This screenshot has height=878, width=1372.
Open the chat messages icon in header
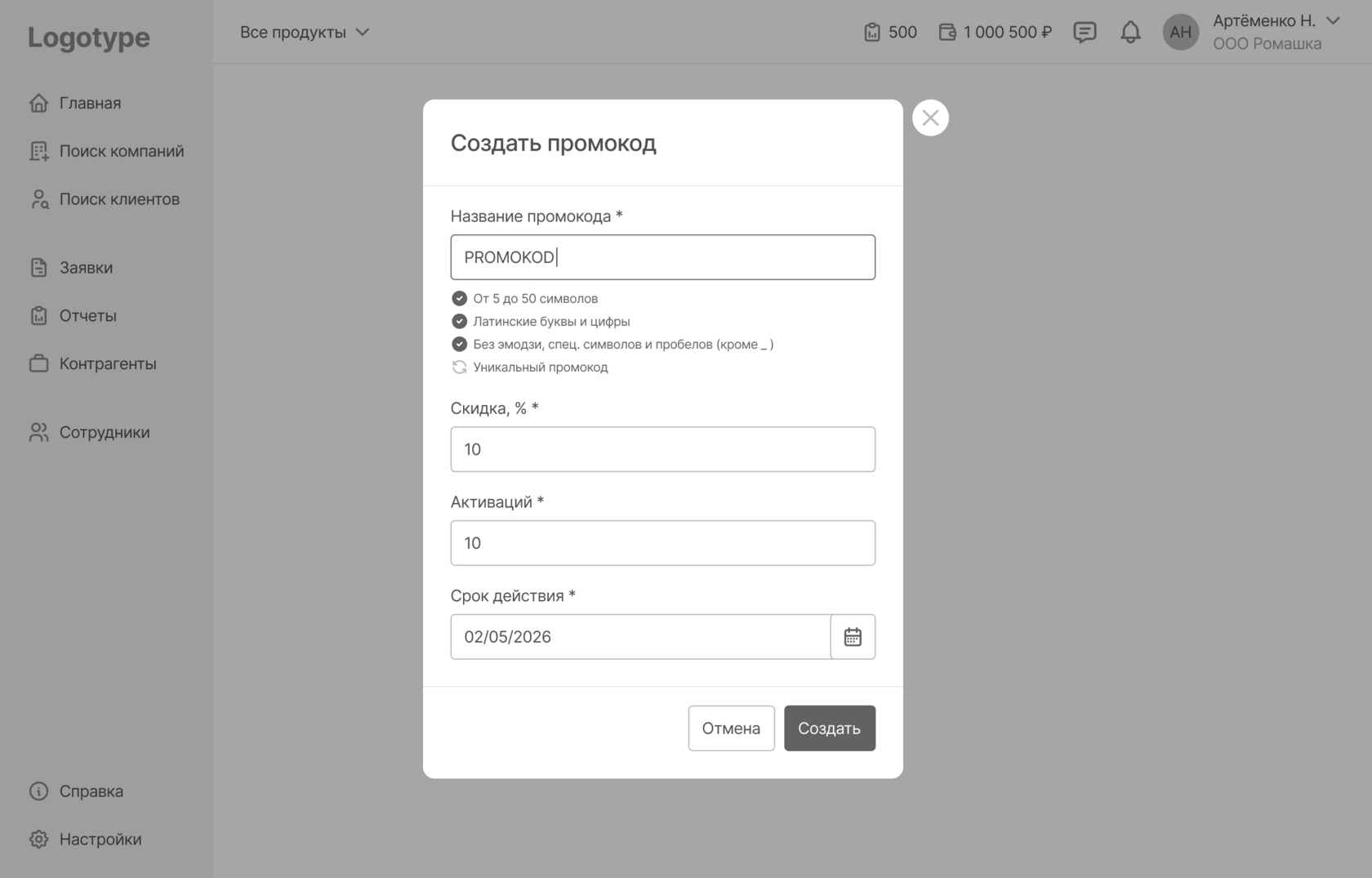[1085, 32]
